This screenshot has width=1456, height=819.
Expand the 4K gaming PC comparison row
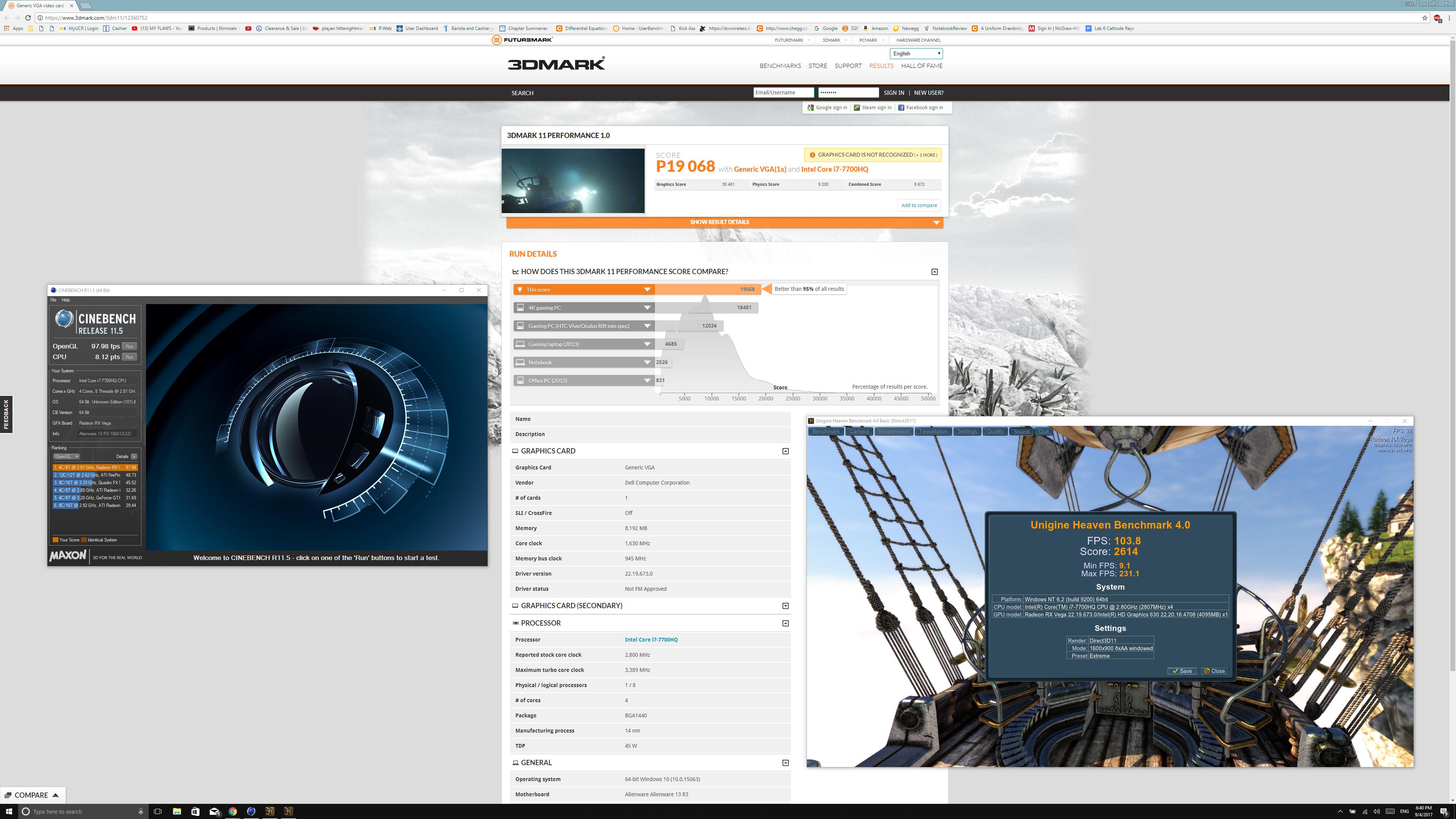647,308
